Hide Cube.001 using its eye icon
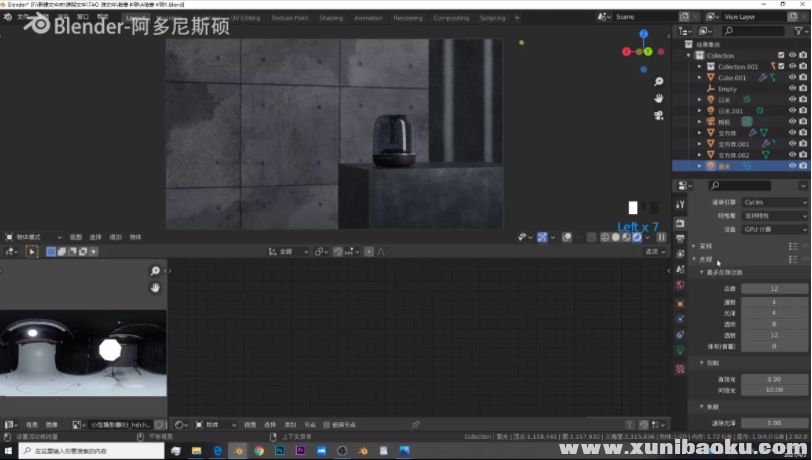Image resolution: width=812 pixels, height=460 pixels. 792,77
